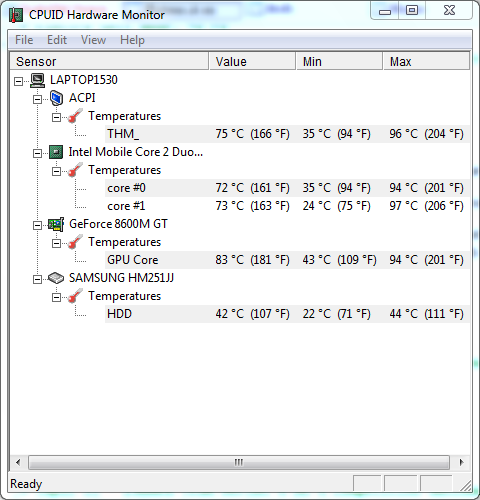This screenshot has height=500, width=480.
Task: Click core #1 min 24 °C (75 °F)
Action: 337,206
